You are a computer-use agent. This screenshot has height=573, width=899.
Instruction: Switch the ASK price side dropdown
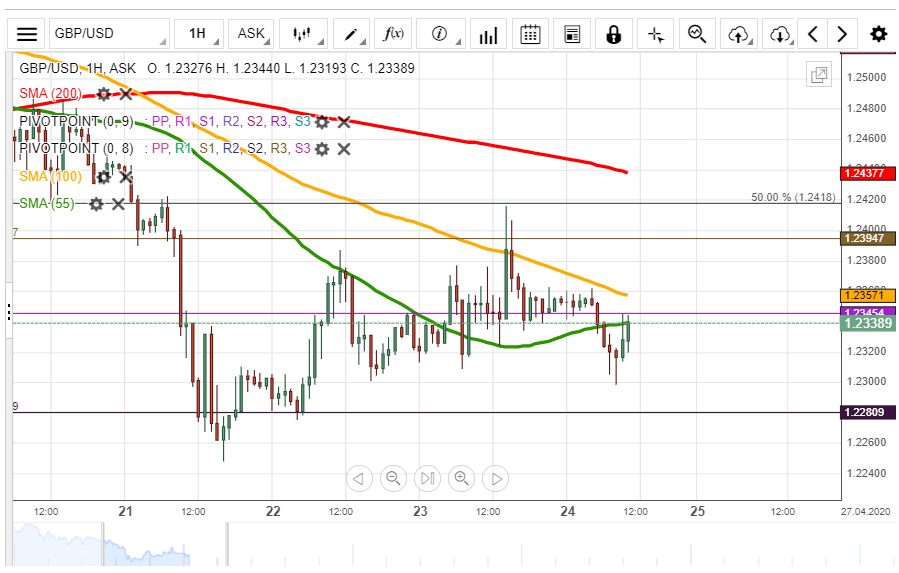[x=251, y=34]
